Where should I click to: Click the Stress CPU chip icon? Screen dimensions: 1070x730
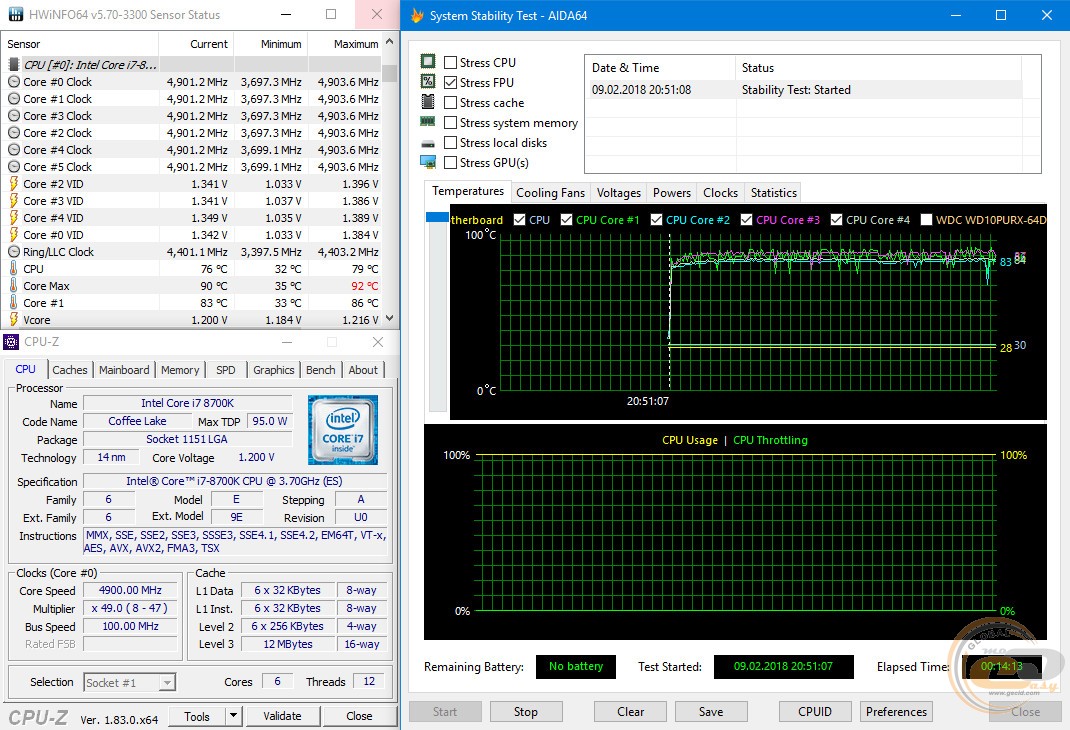pos(428,61)
